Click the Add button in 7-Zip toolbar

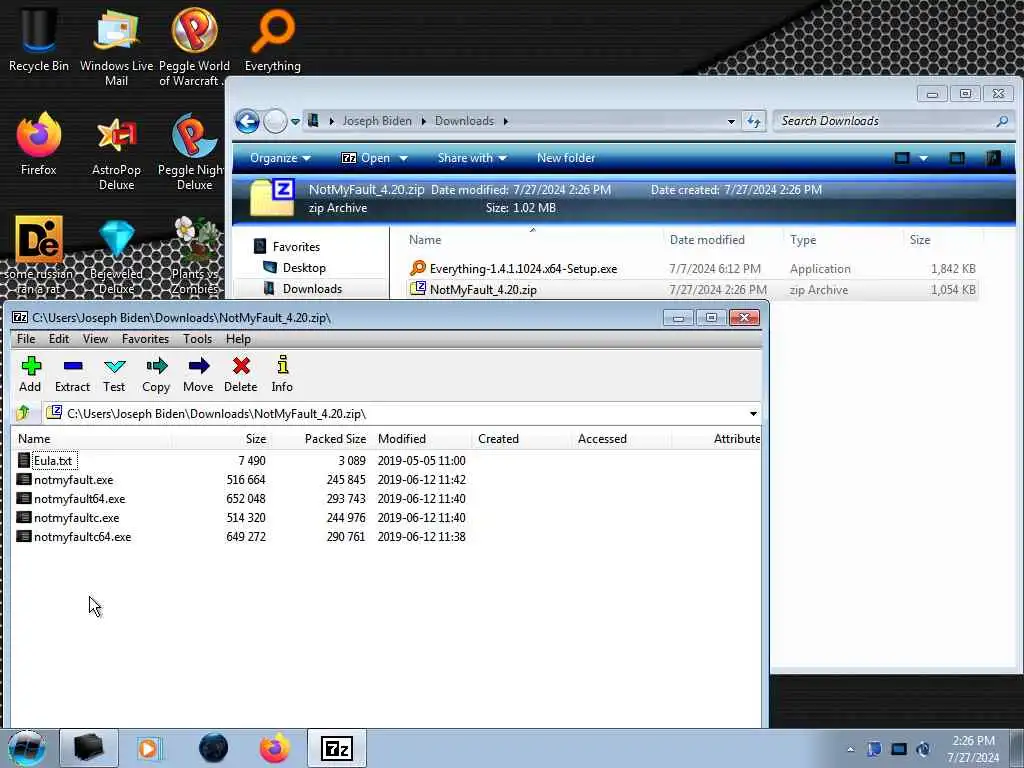(x=30, y=374)
